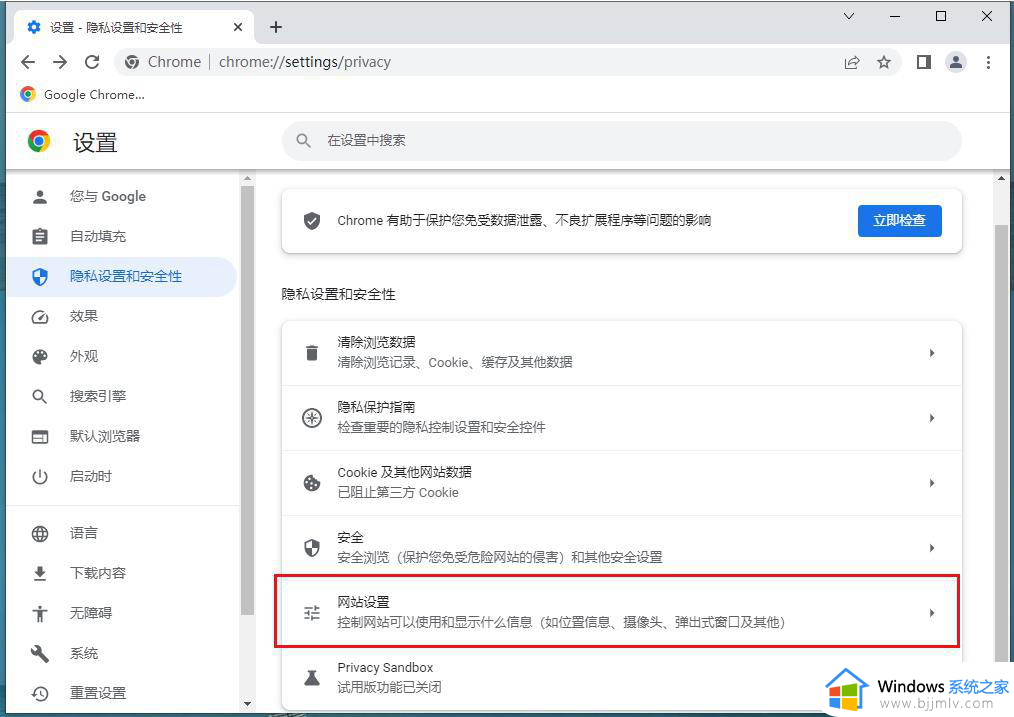Click the accessibility figure icon beside 无障碍

pyautogui.click(x=40, y=613)
